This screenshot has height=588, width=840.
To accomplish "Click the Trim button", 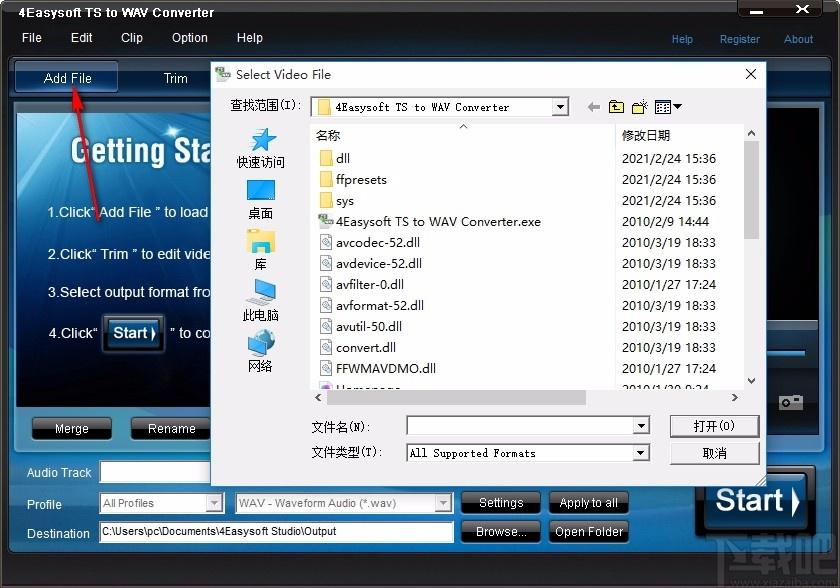I will tap(175, 79).
